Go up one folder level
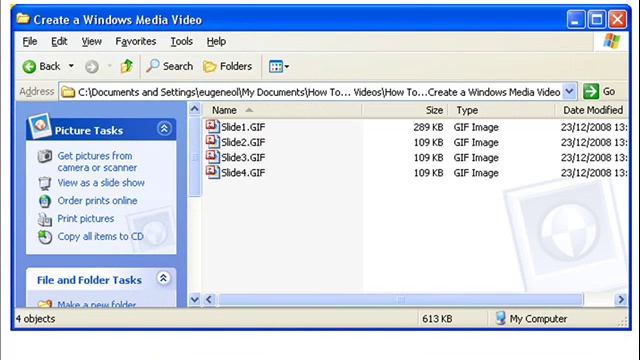Screen dimensions: 640x360 [127, 66]
